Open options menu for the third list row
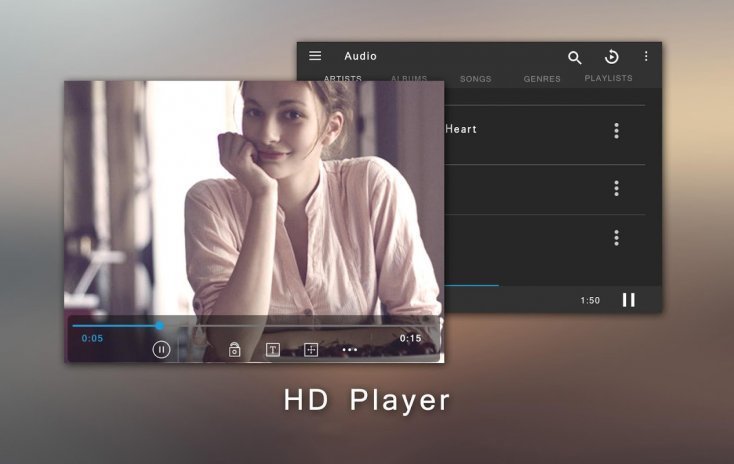 point(617,238)
